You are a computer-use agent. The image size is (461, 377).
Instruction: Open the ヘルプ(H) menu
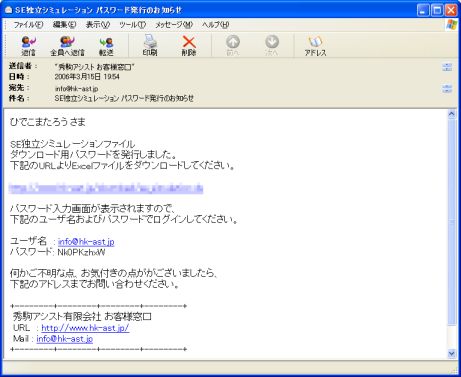(x=215, y=25)
